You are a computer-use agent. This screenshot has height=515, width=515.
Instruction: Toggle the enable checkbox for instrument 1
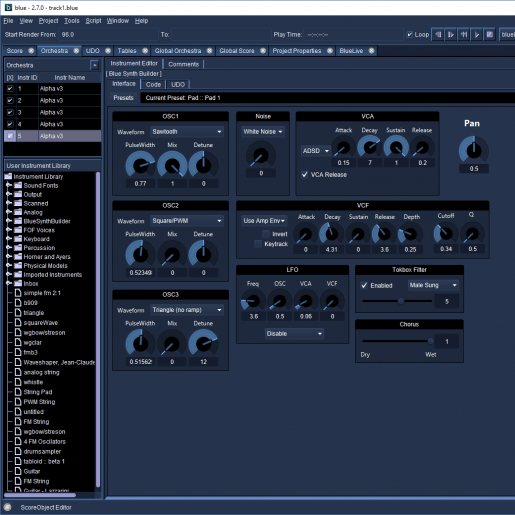coord(10,89)
